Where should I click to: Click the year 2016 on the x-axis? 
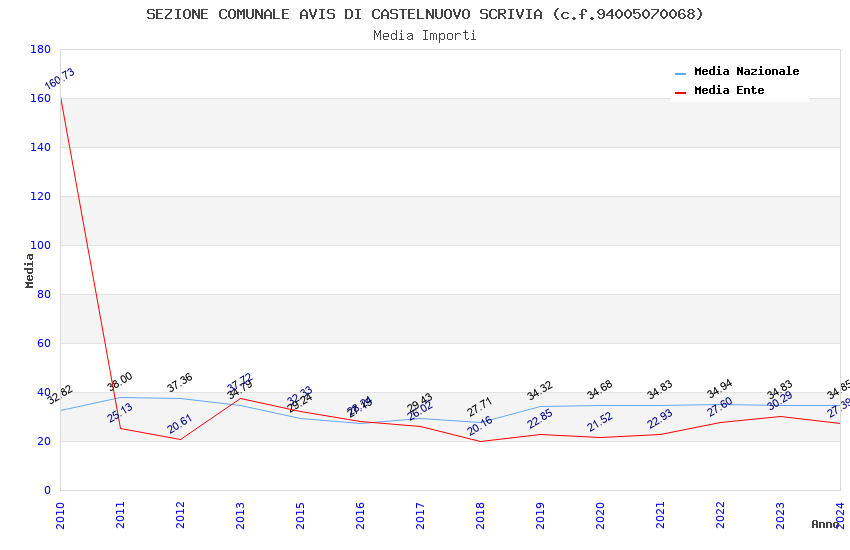point(360,515)
